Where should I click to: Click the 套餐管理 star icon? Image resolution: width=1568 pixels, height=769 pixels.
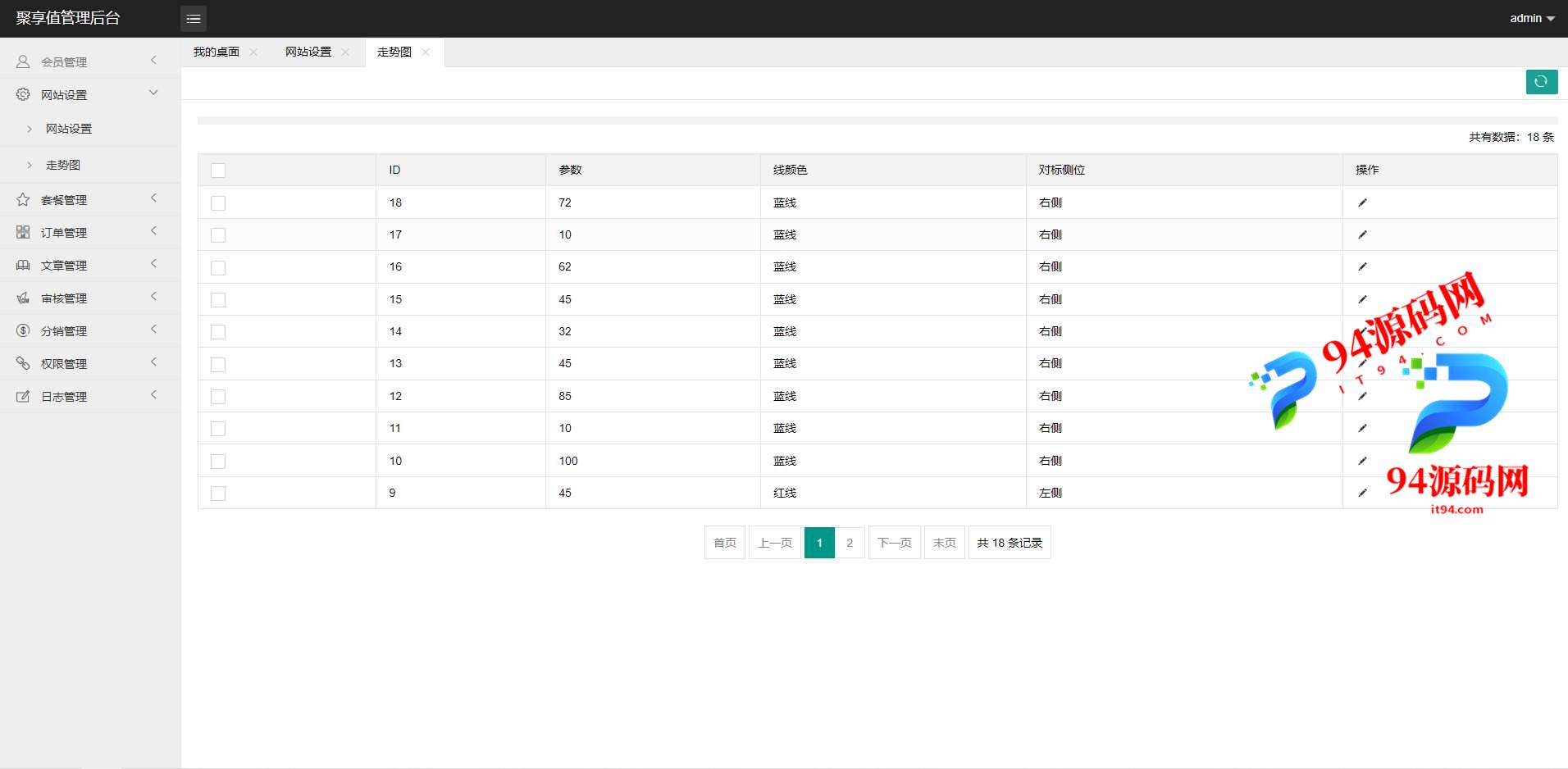[23, 199]
